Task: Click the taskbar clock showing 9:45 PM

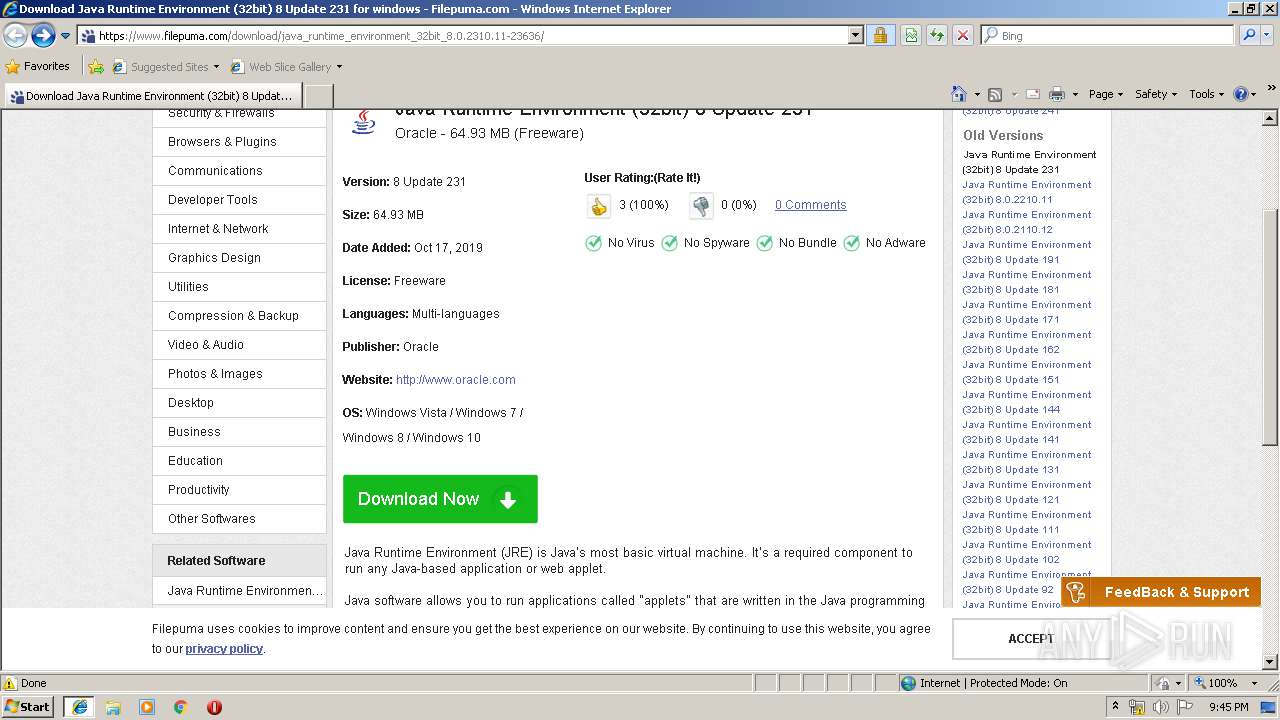Action: [1229, 707]
